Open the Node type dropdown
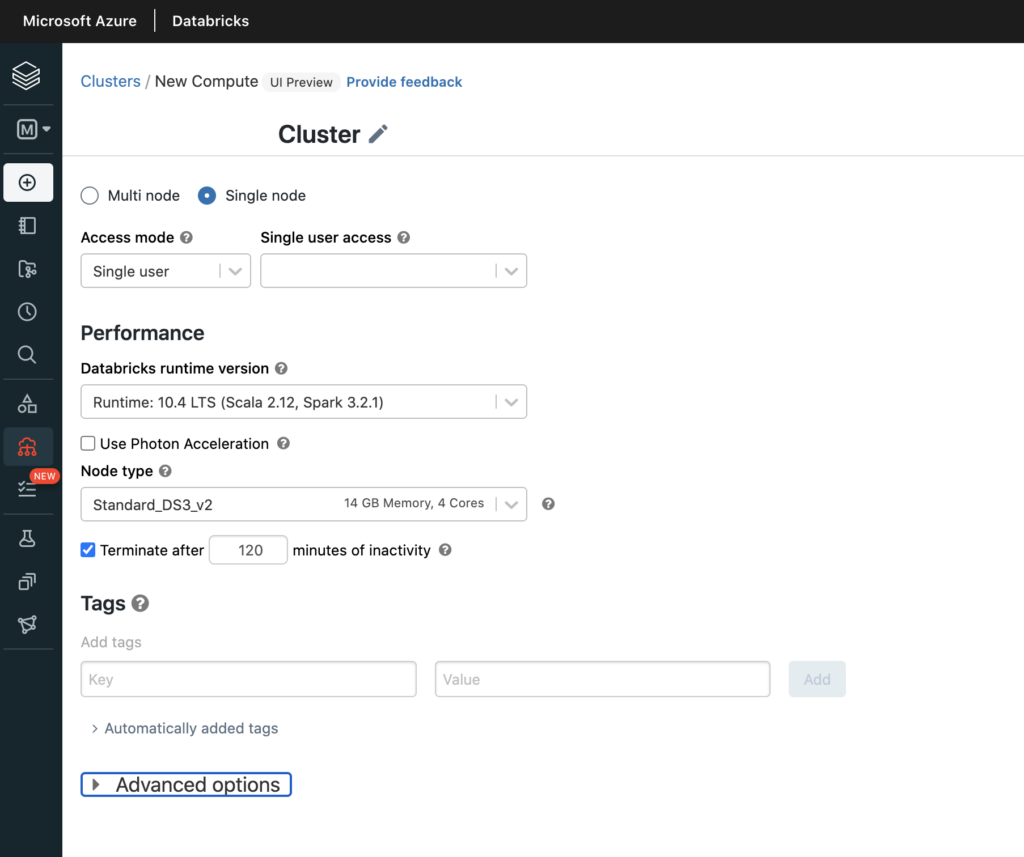Screen dimensions: 1024x857 tap(303, 504)
